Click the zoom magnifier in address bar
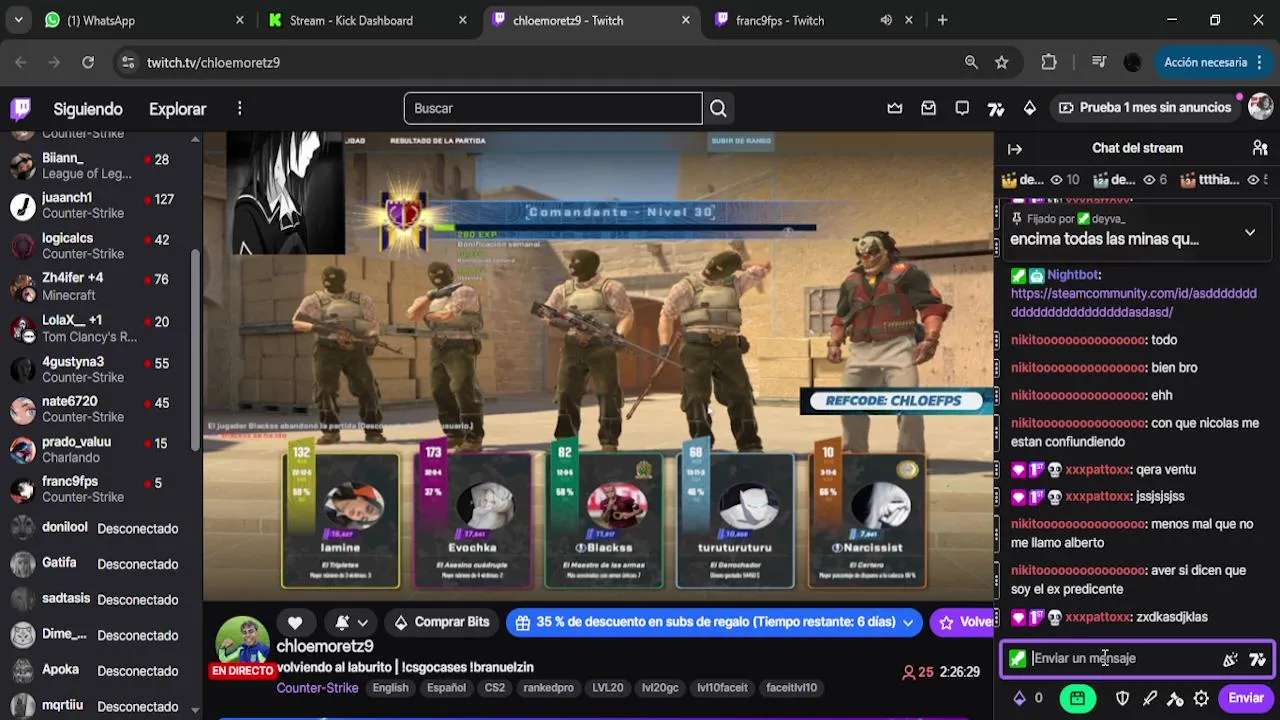This screenshot has width=1280, height=720. pyautogui.click(x=971, y=62)
